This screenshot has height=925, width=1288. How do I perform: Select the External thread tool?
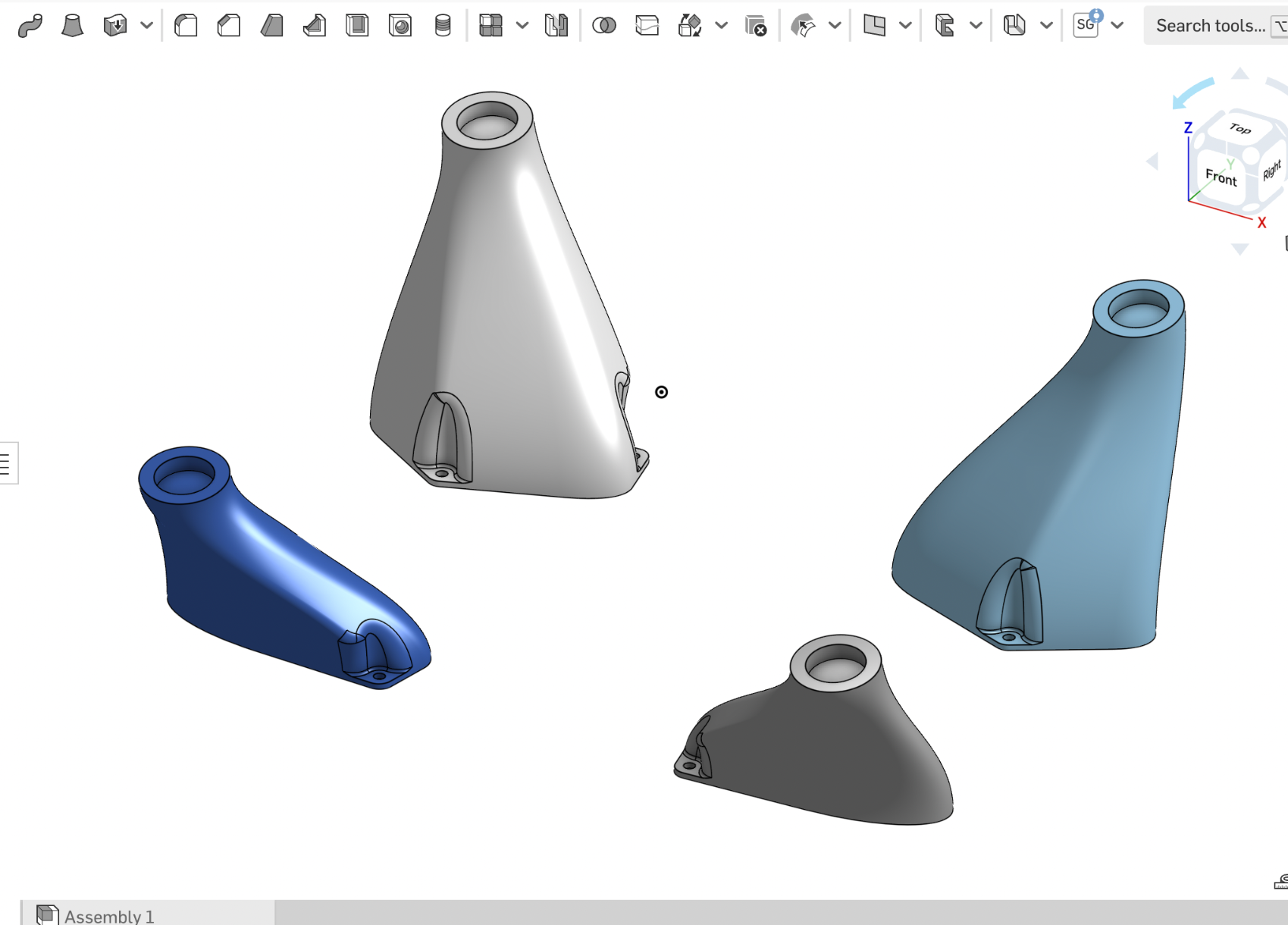pos(443,26)
